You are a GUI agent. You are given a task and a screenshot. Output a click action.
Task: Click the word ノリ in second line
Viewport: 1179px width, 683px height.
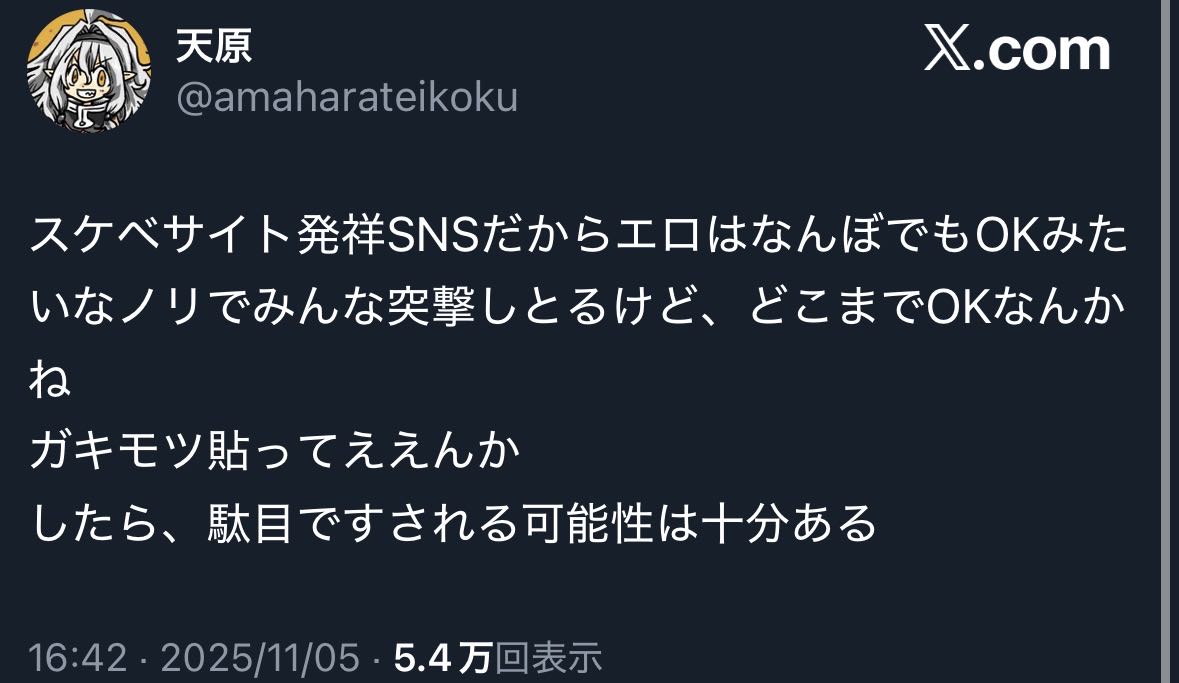pos(160,307)
